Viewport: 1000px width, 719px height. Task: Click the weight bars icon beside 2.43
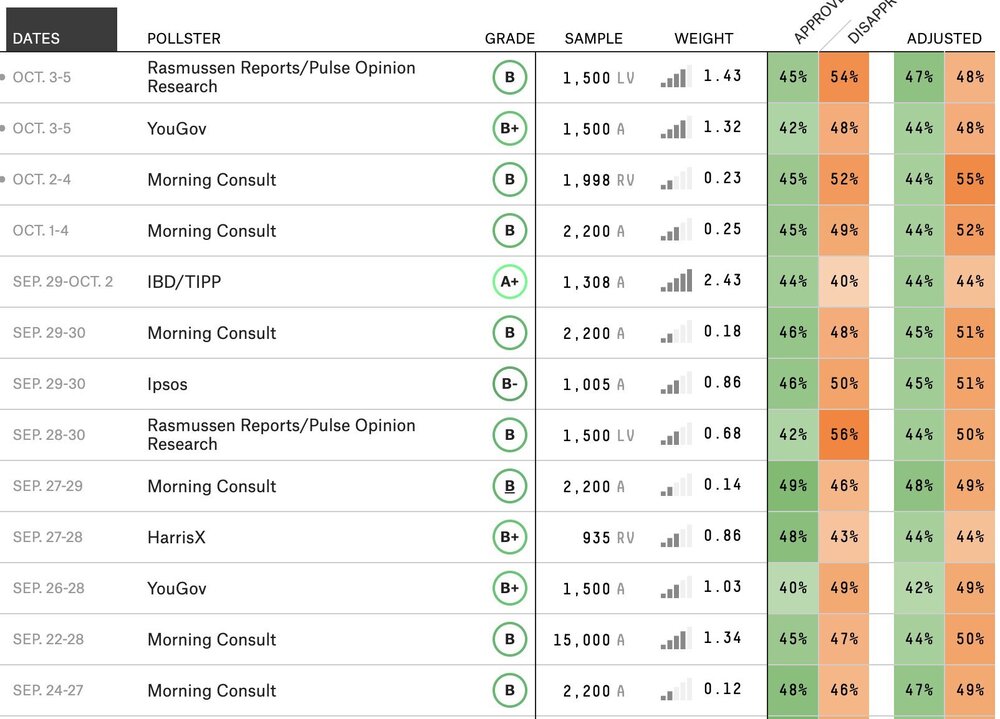[x=676, y=281]
